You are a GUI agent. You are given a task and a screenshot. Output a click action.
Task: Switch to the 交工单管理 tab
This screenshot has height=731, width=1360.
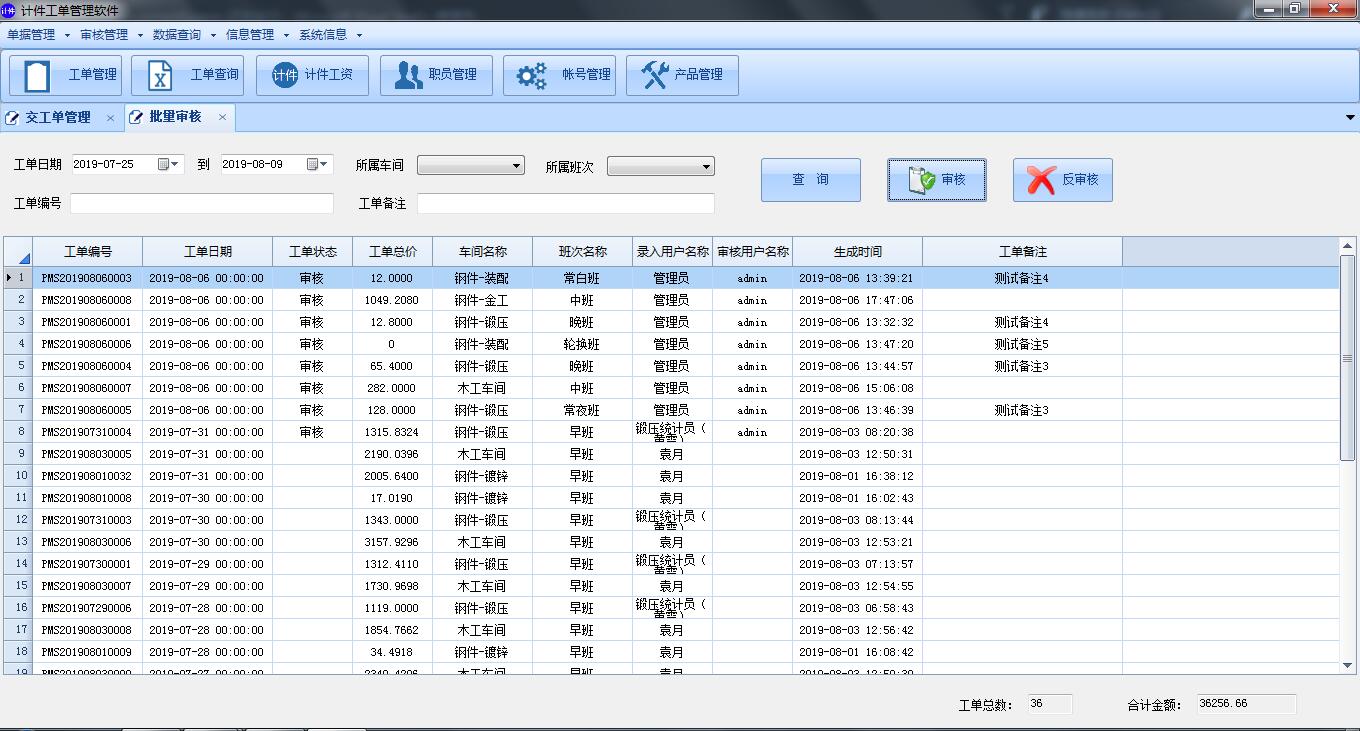(x=57, y=118)
